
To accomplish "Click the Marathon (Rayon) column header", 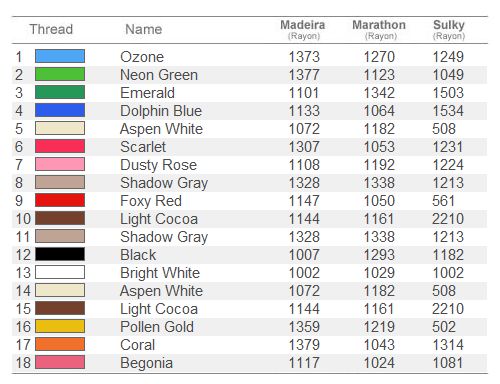I will click(x=379, y=29).
